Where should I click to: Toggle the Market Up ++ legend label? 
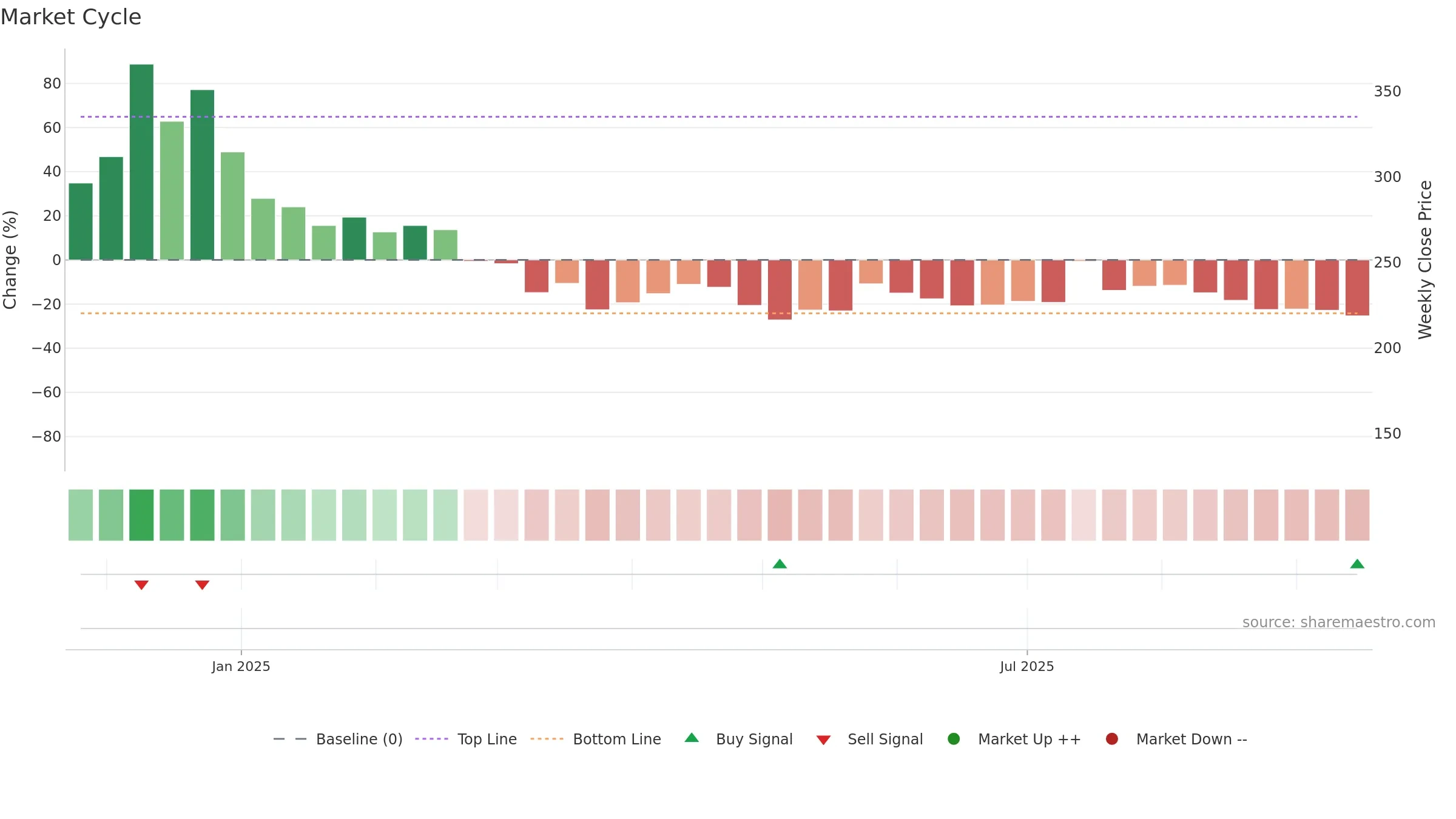tap(1030, 740)
